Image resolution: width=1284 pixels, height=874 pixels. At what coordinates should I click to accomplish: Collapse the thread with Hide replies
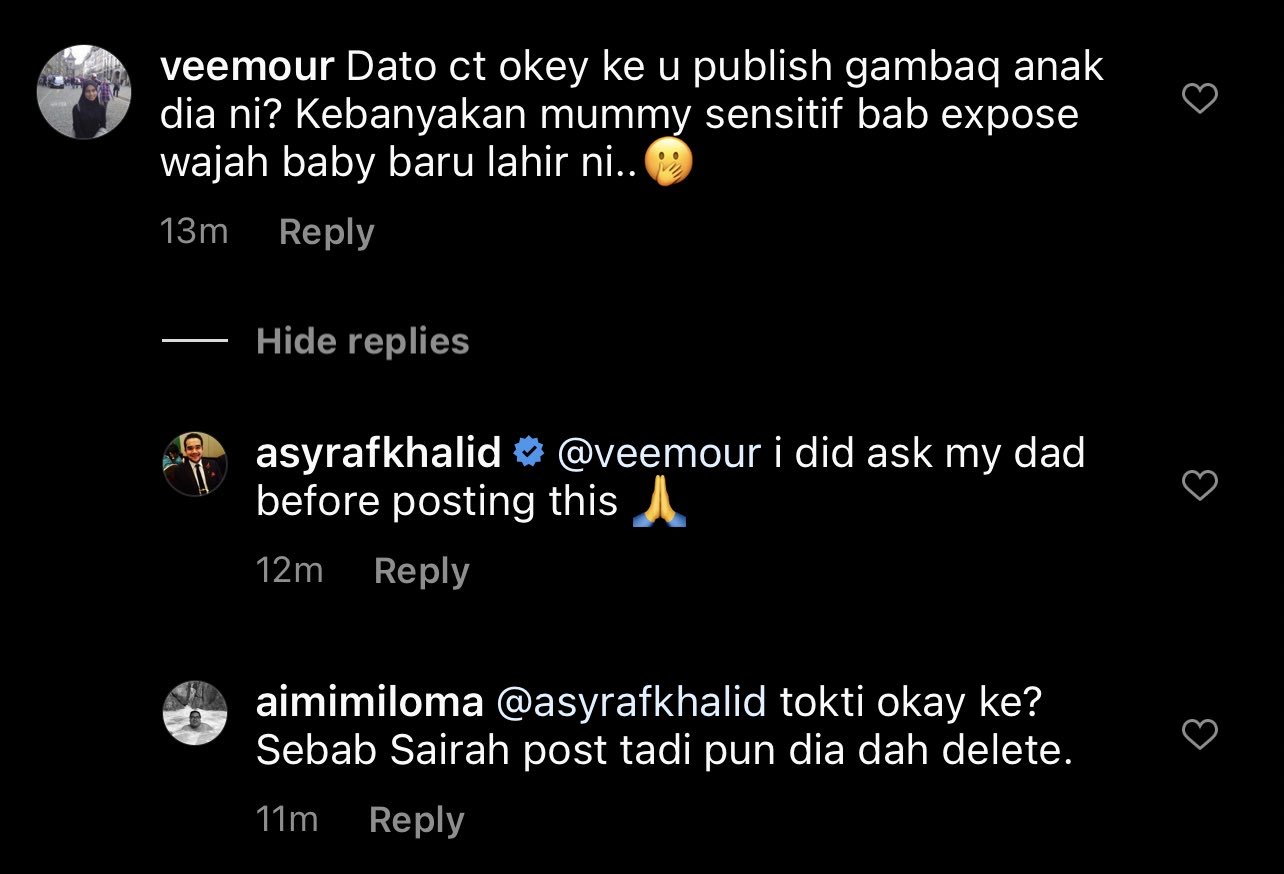(362, 342)
